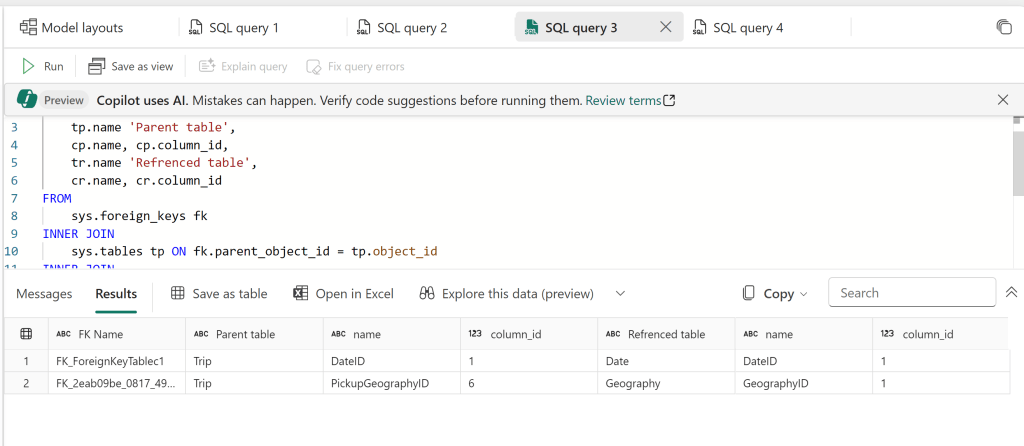Viewport: 1024px width, 446px height.
Task: Click the Explain query icon
Action: pos(208,66)
